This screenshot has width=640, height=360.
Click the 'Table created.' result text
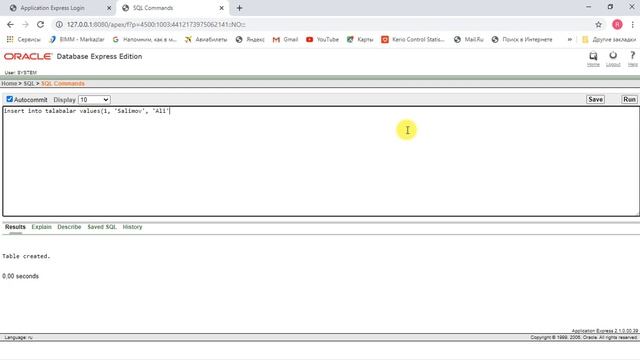(26, 256)
